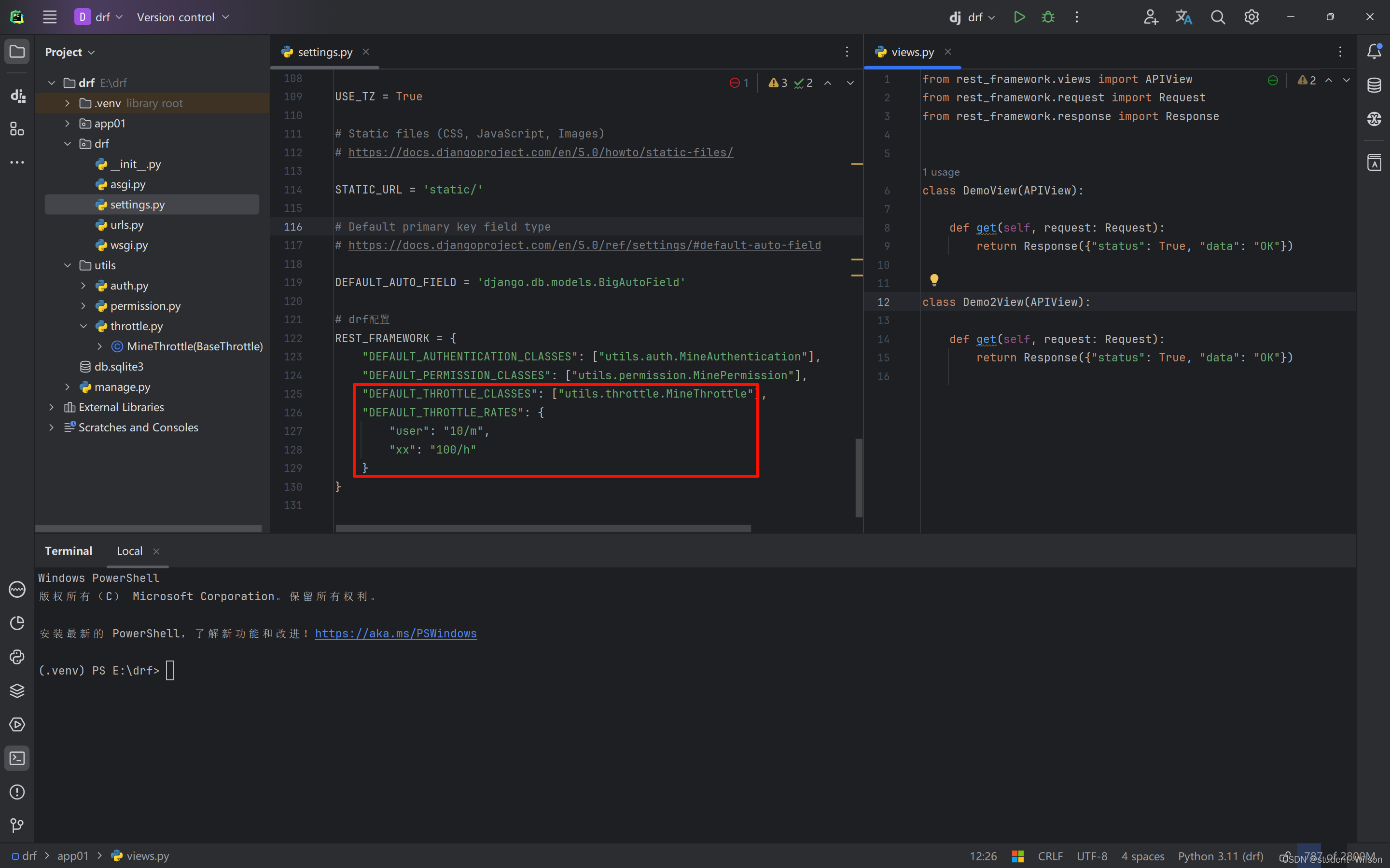Screen dimensions: 1390x868
Task: Select the Local terminal tab
Action: pyautogui.click(x=129, y=551)
